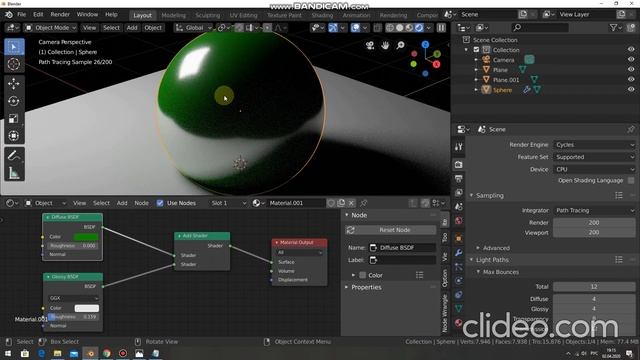The height and width of the screenshot is (360, 640).
Task: Open the Window menu
Action: click(87, 14)
